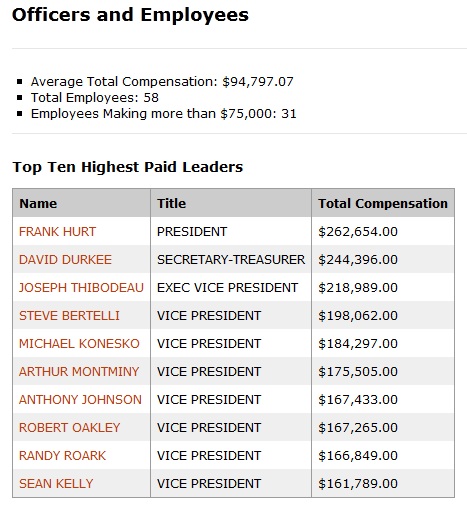467x510 pixels.
Task: Click the SECRETARY-TREASURER title cell
Action: (x=231, y=260)
